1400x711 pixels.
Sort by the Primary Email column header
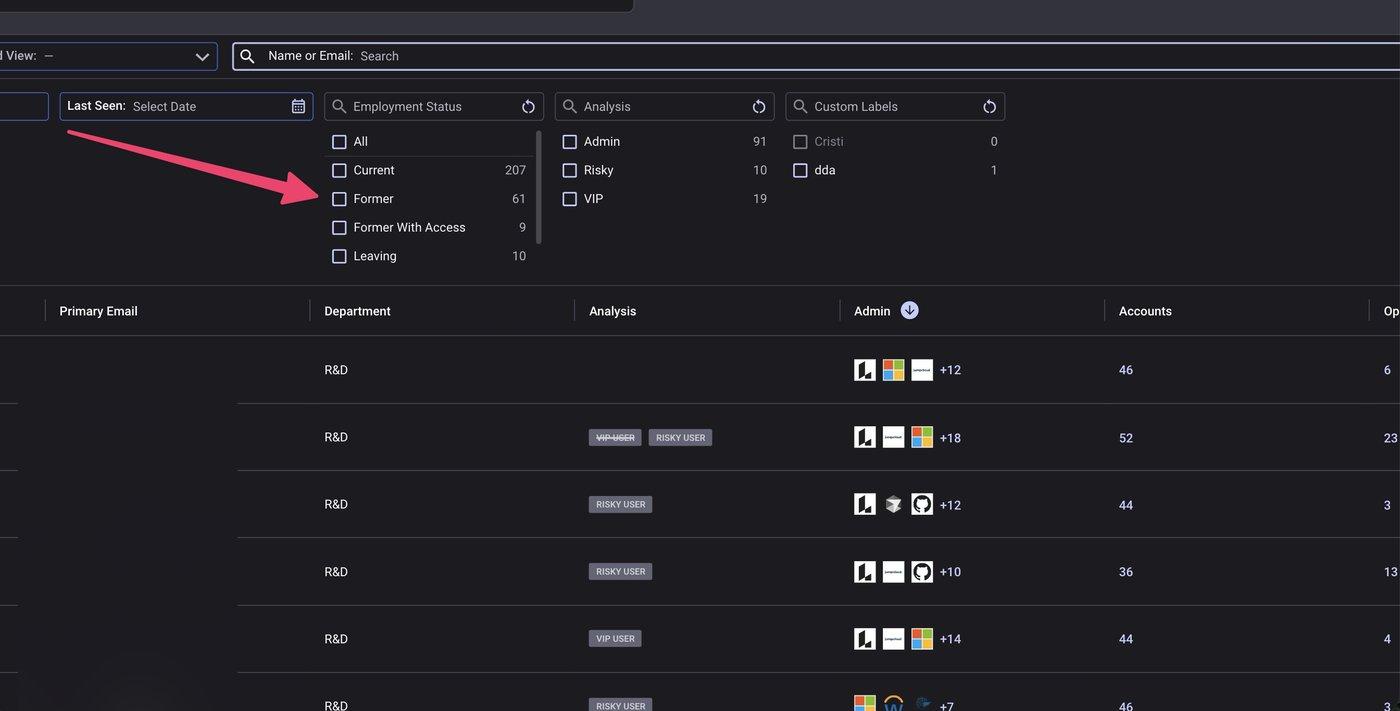coord(98,311)
